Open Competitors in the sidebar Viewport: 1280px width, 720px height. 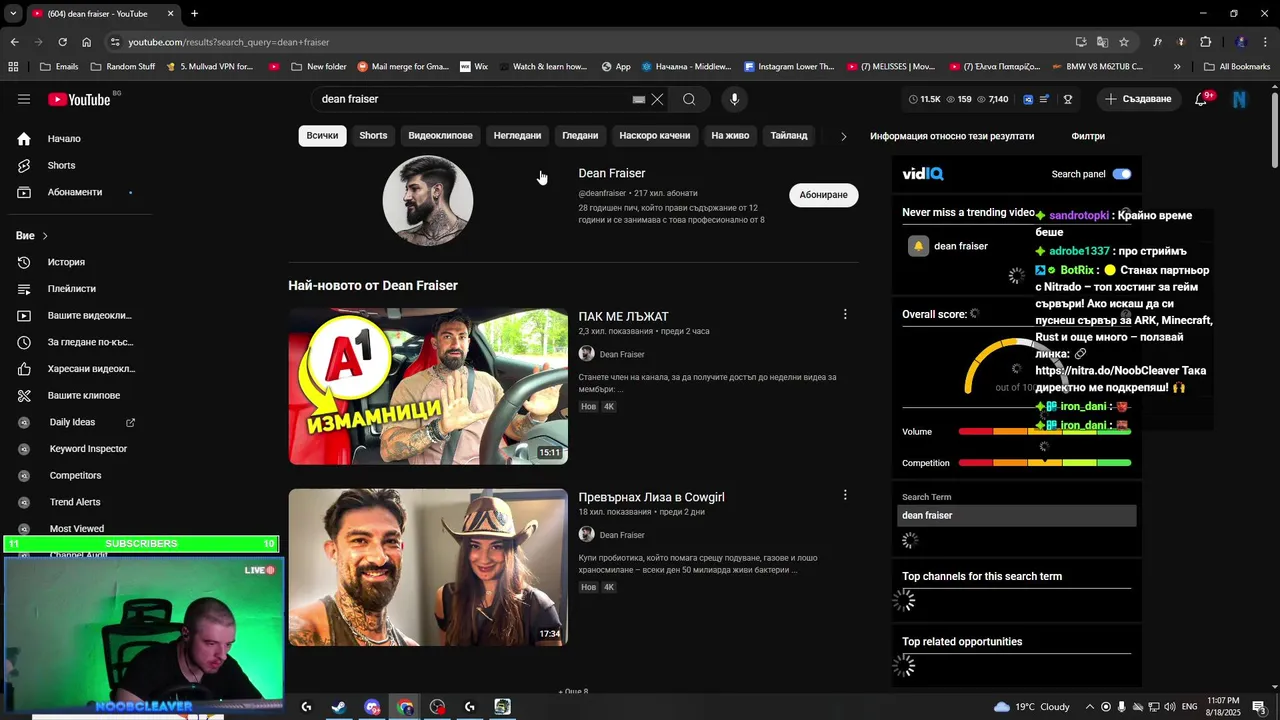(x=77, y=475)
